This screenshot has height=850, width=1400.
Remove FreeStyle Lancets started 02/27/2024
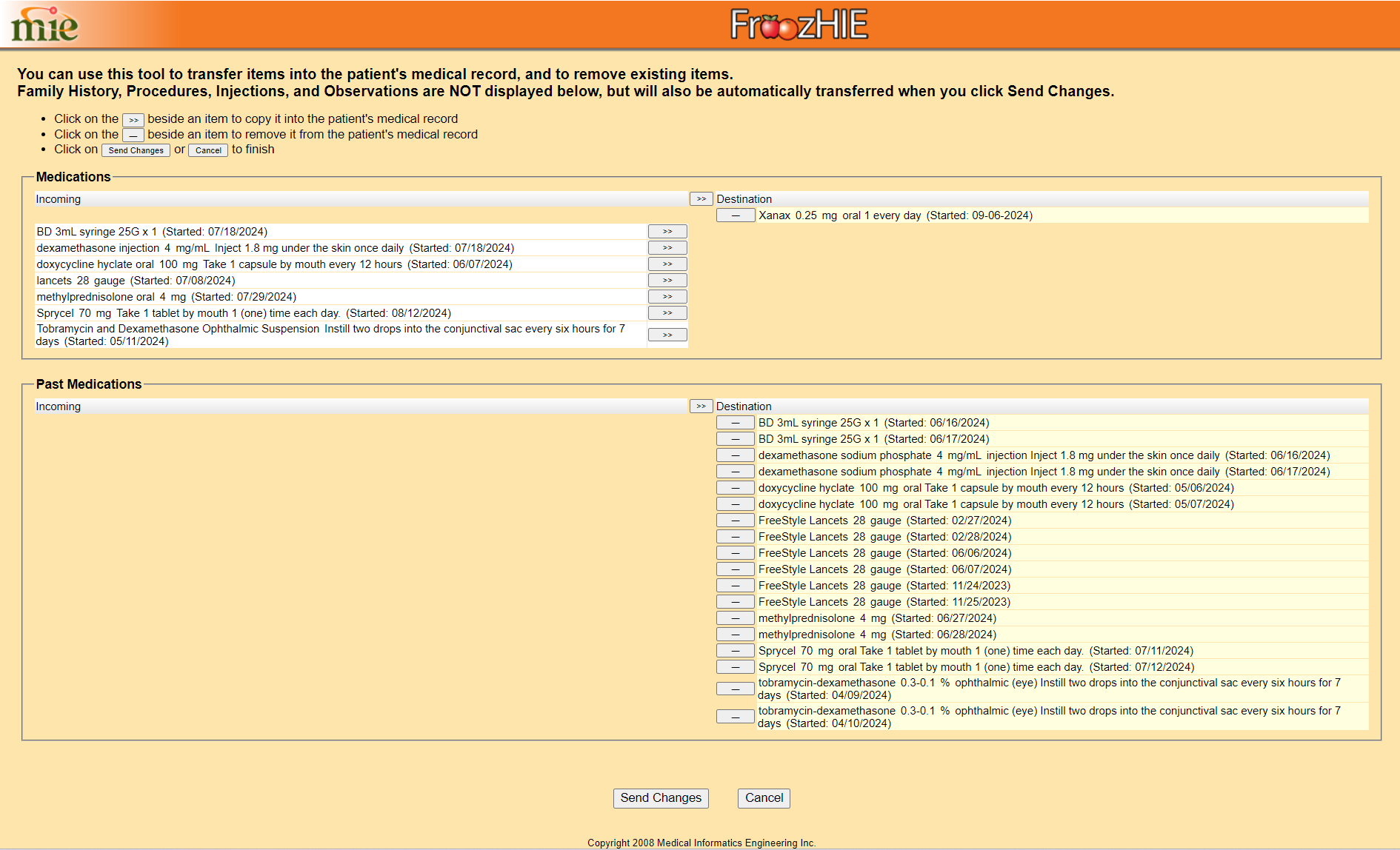(735, 521)
